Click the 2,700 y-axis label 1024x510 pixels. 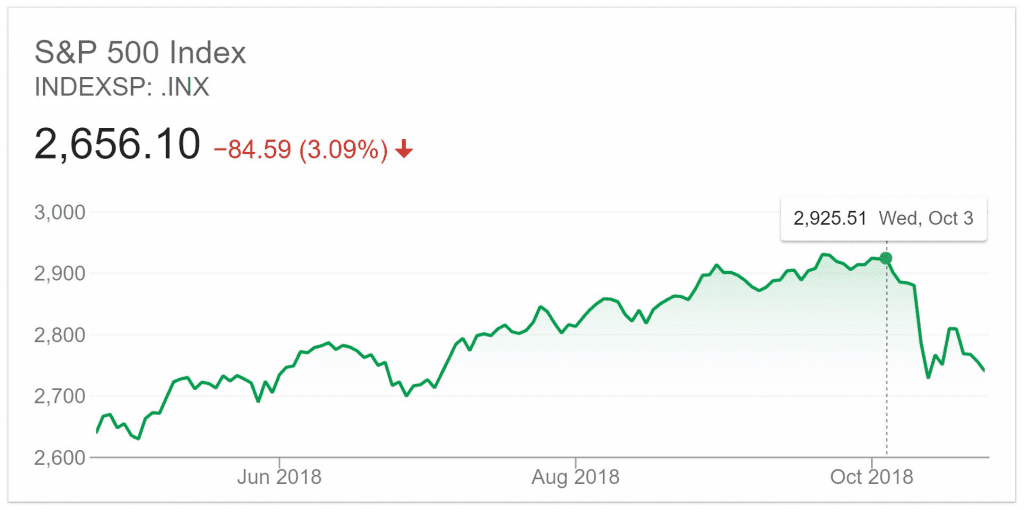[x=58, y=396]
